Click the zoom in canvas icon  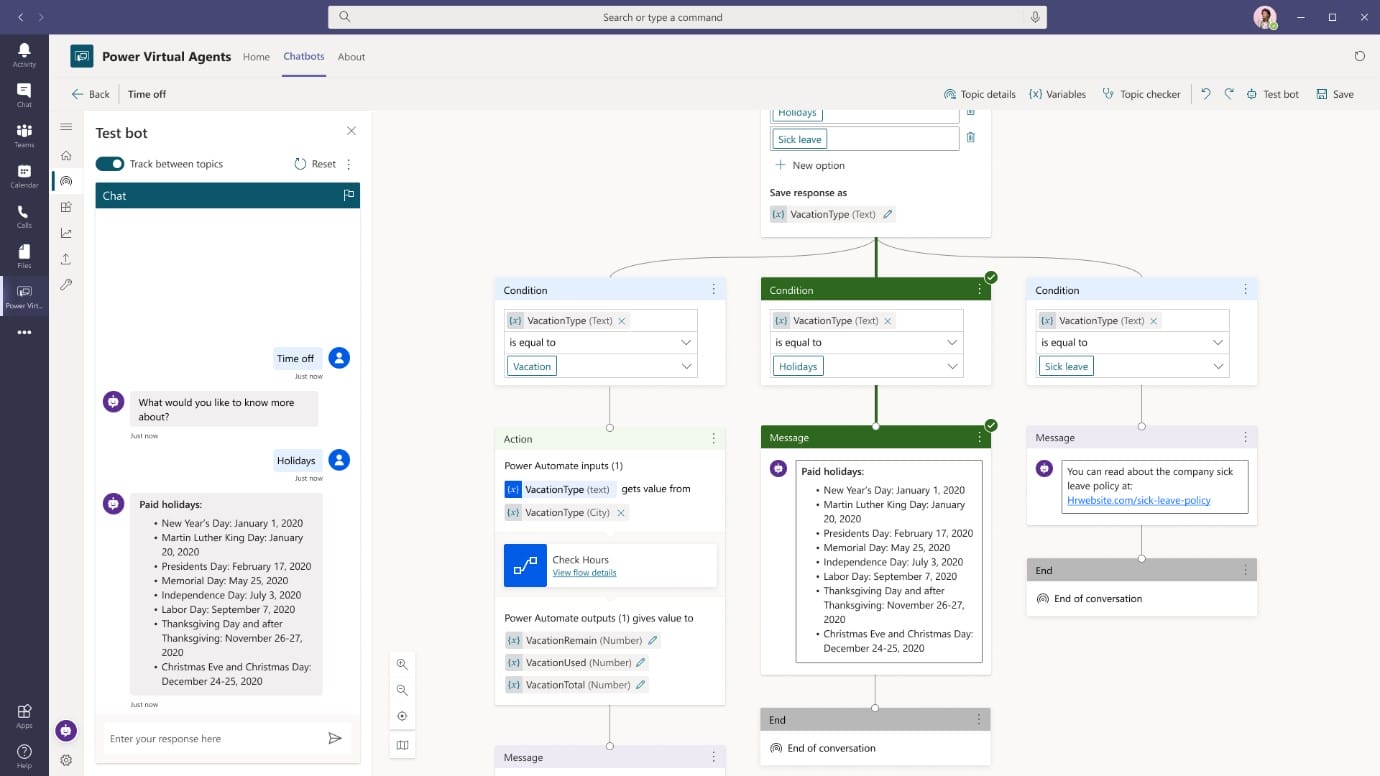tap(402, 664)
